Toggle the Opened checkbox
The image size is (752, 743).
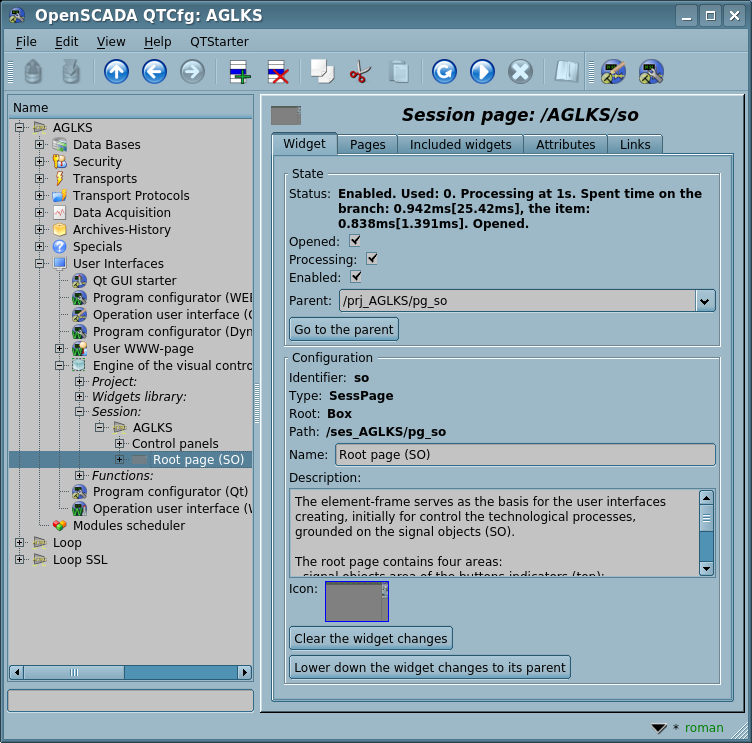pyautogui.click(x=355, y=241)
